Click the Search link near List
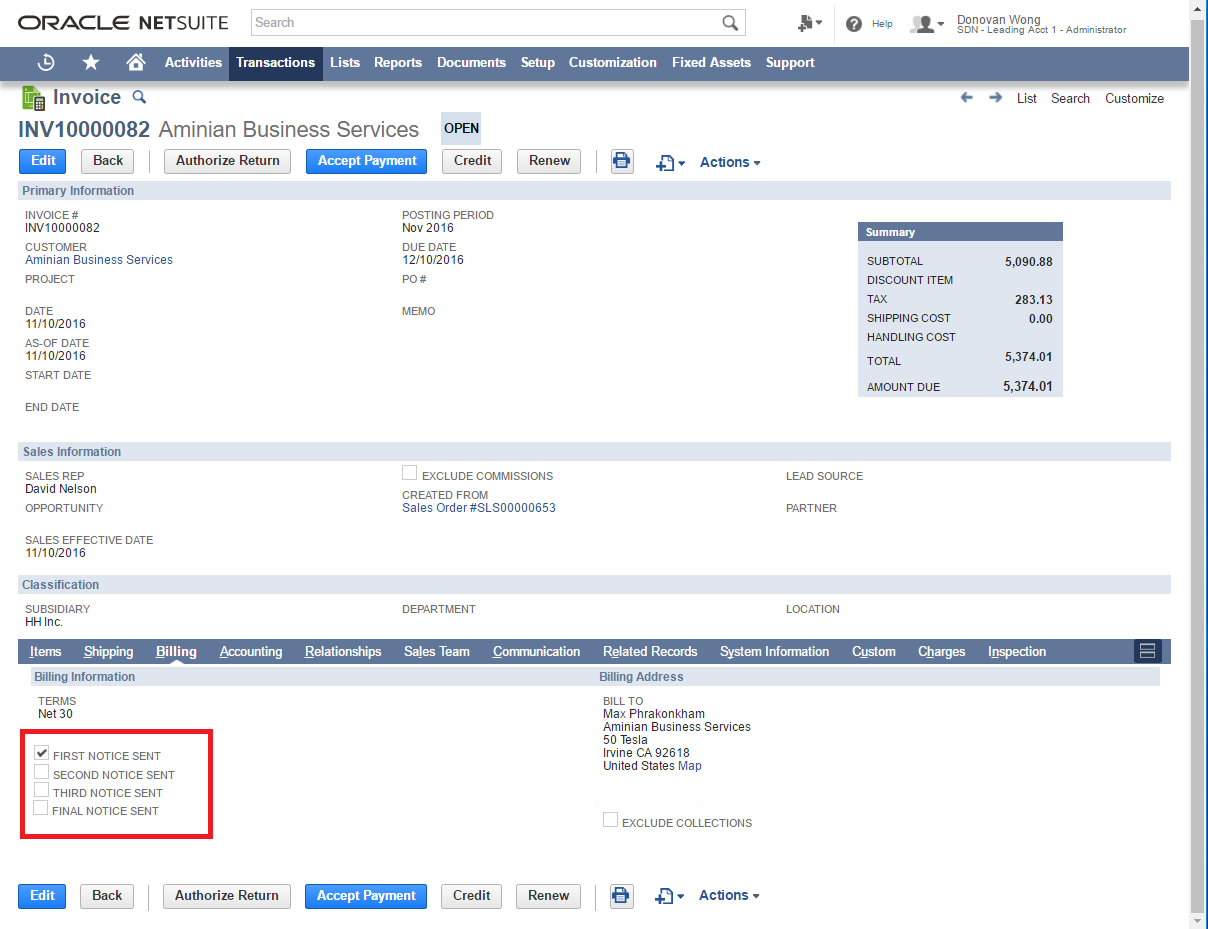The width and height of the screenshot is (1208, 929). 1070,98
